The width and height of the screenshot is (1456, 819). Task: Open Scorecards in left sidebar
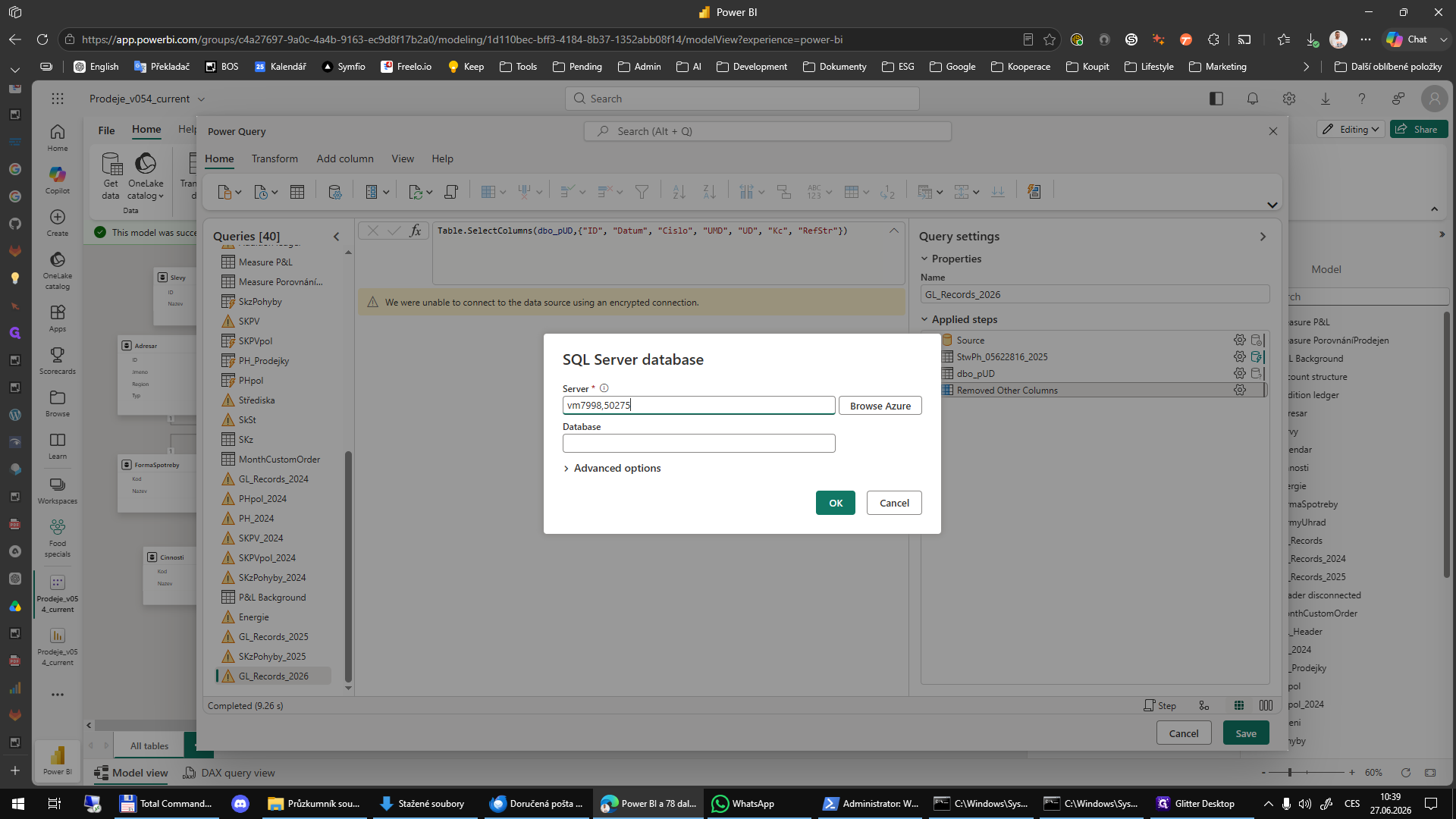pyautogui.click(x=58, y=360)
